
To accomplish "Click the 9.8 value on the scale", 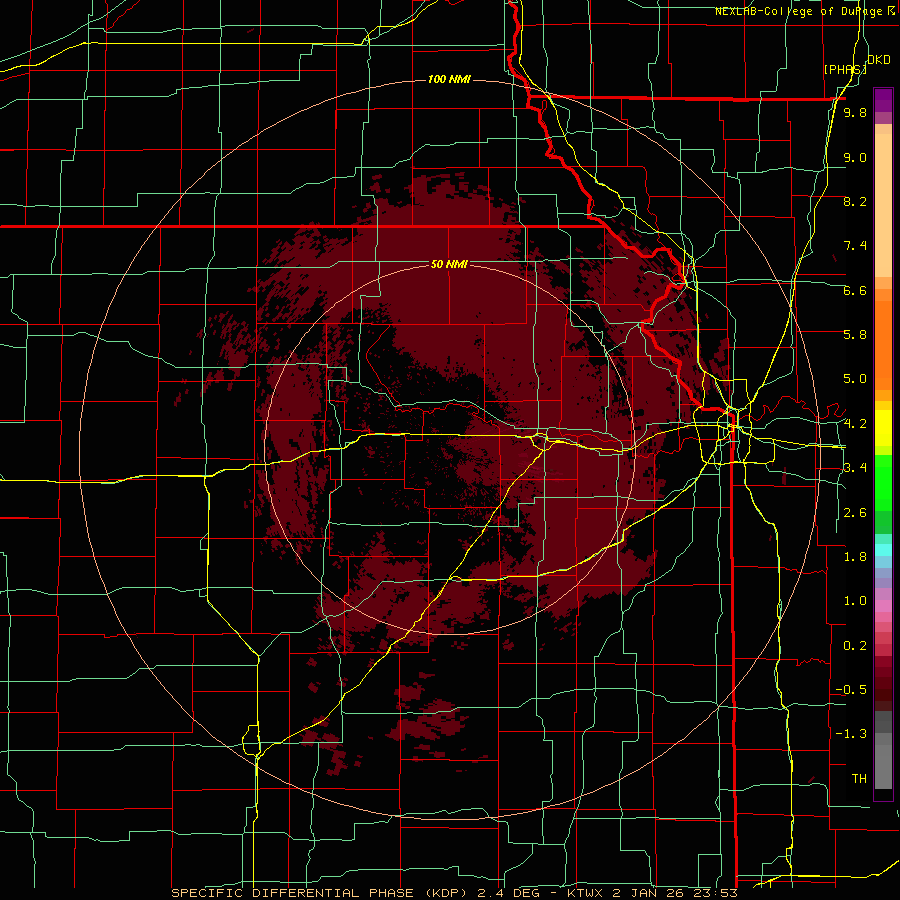I will 855,113.
